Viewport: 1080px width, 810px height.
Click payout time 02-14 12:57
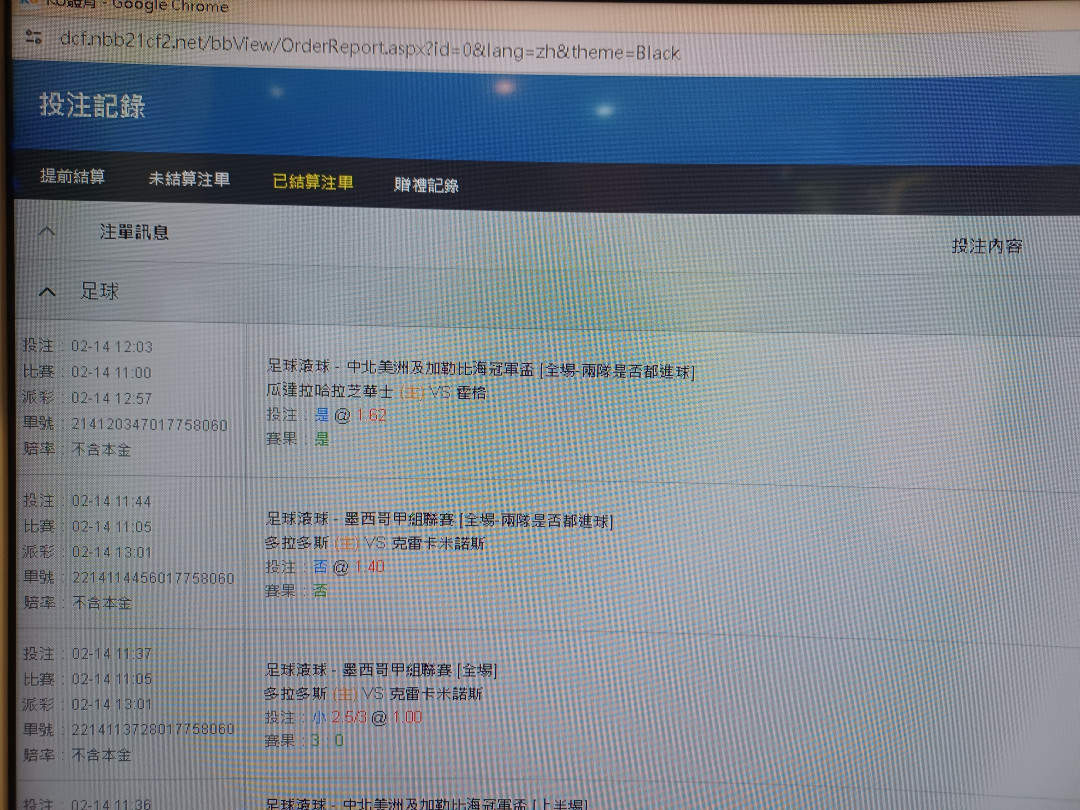(x=112, y=398)
